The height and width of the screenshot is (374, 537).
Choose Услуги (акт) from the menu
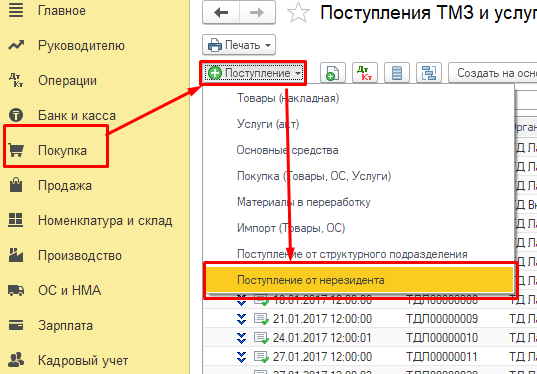click(x=359, y=124)
